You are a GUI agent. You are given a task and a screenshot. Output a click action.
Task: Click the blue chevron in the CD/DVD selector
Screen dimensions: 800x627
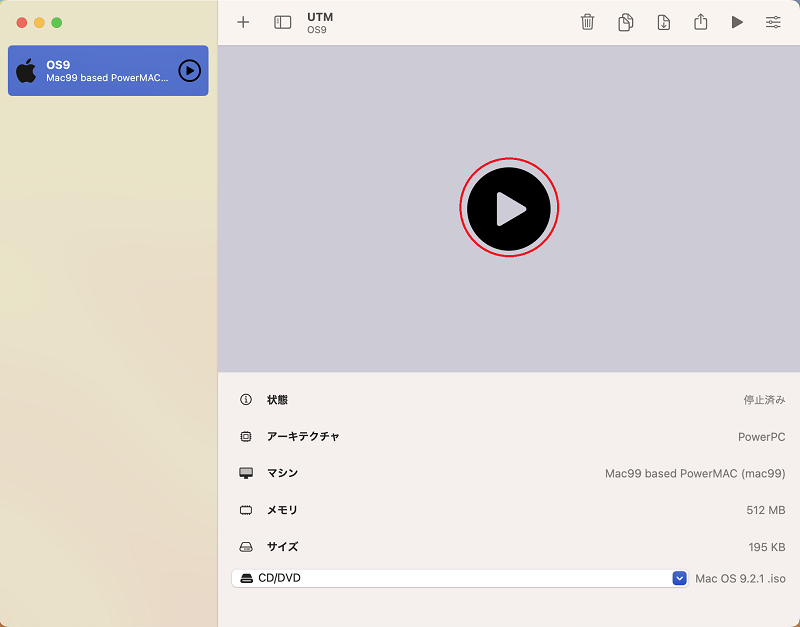coord(679,578)
